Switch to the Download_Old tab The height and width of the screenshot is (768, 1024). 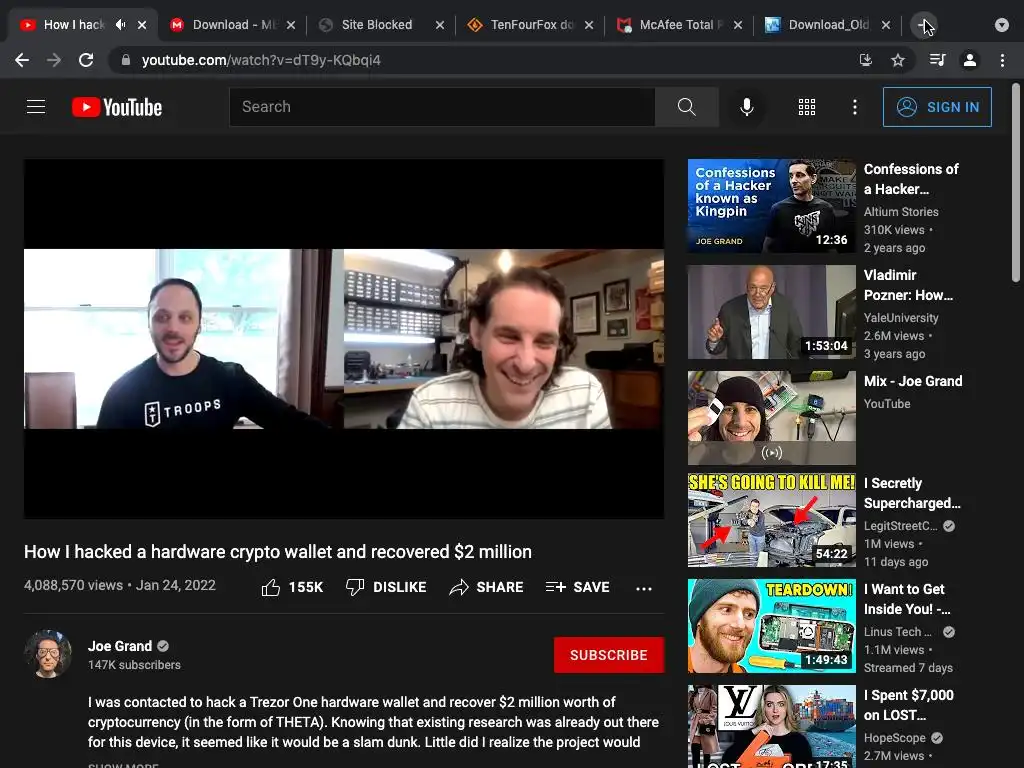tap(828, 25)
